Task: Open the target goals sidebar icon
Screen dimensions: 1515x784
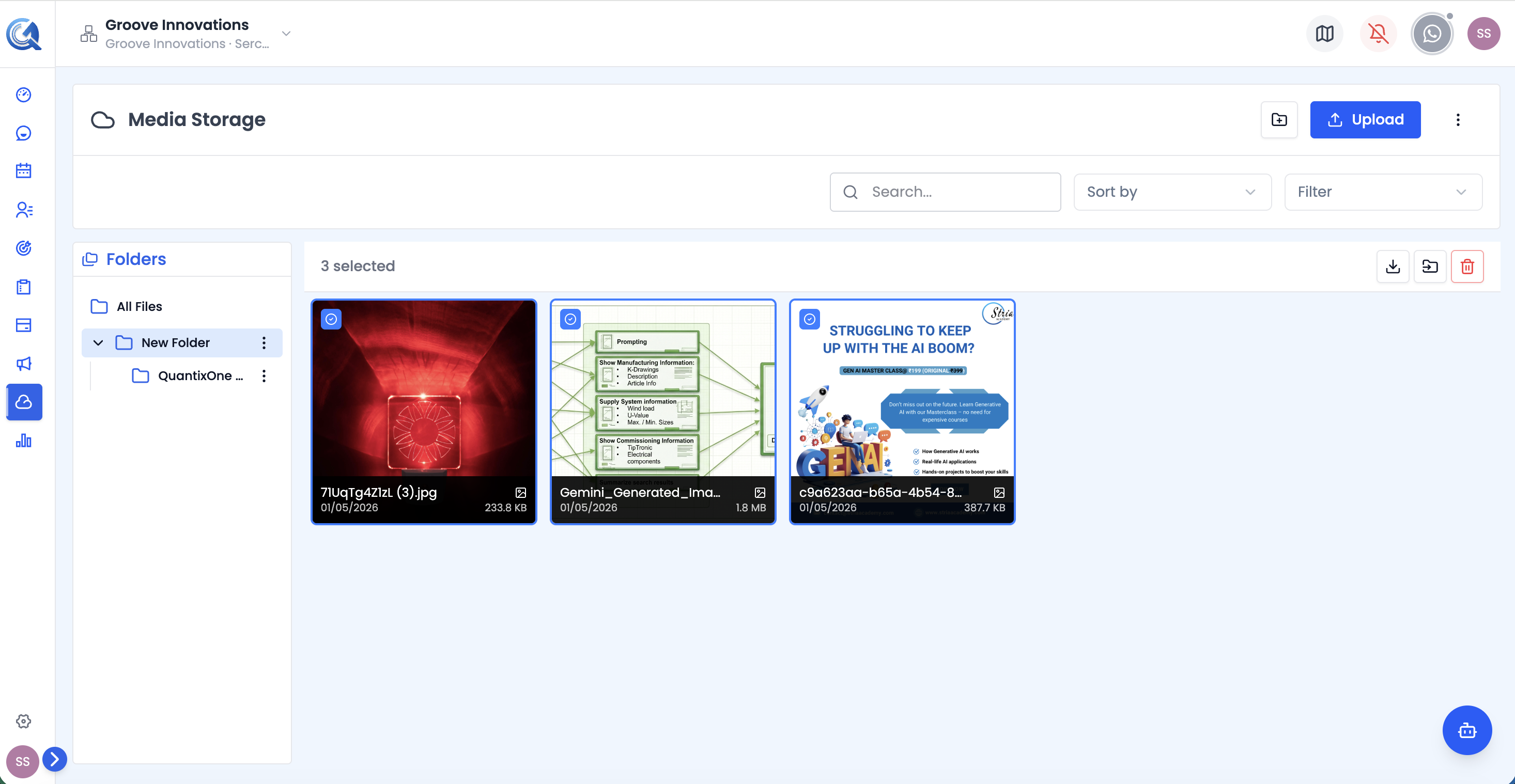Action: pyautogui.click(x=24, y=248)
